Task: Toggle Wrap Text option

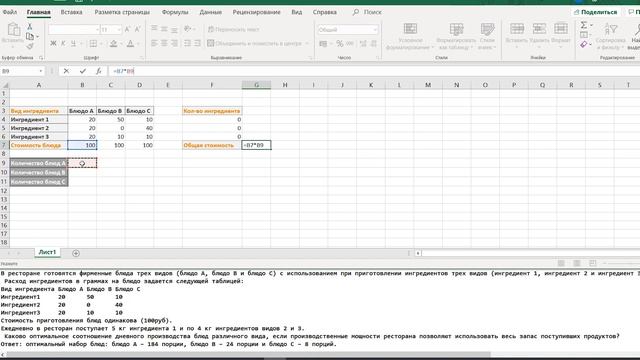Action: (233, 29)
